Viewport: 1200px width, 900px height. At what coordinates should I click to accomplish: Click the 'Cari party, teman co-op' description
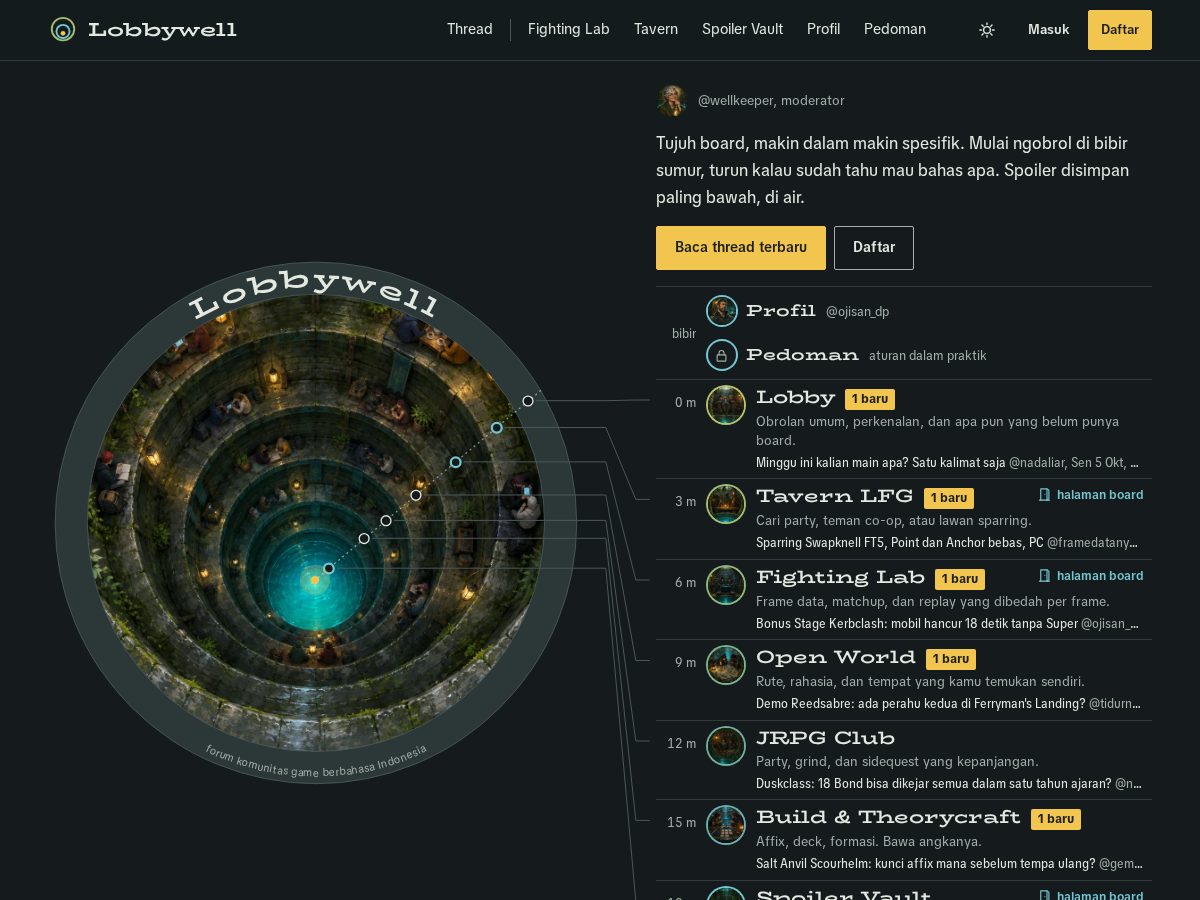click(894, 520)
